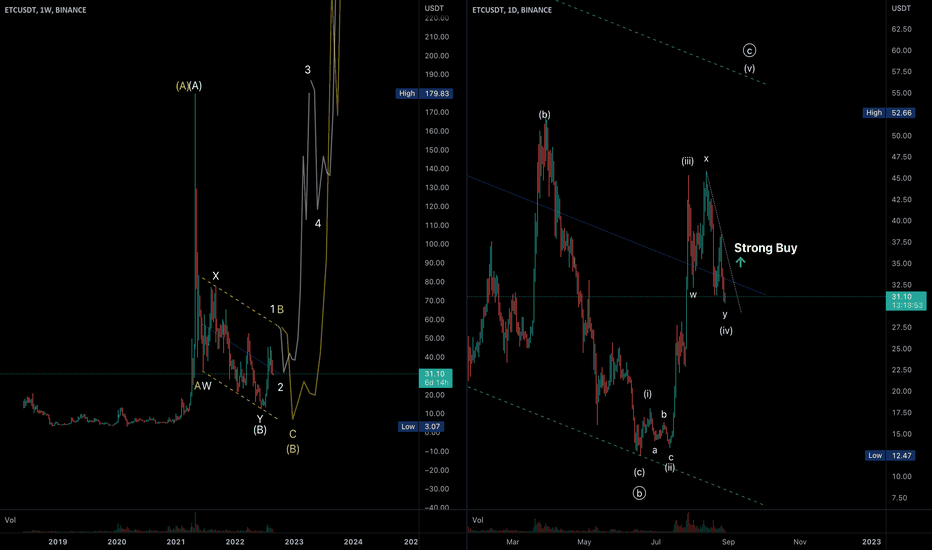Click 2019 on the weekly time axis
The width and height of the screenshot is (932, 550).
(x=58, y=542)
